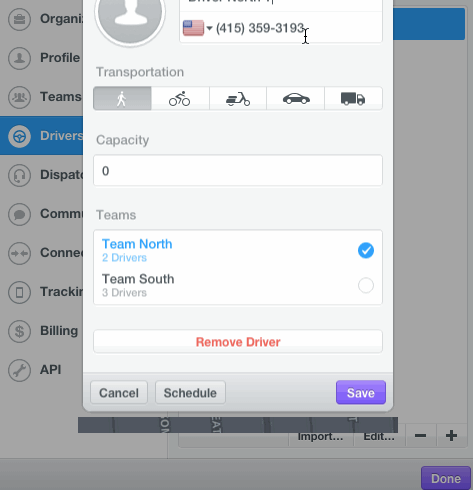Click the driver avatar placeholder
Screen dimensions: 473x490
[130, 15]
